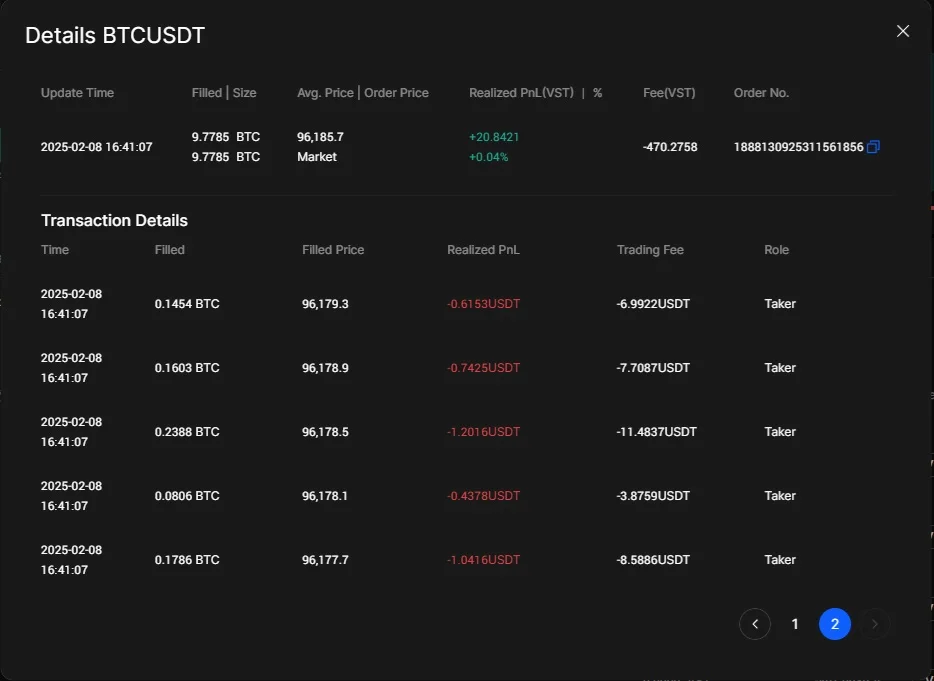The image size is (934, 681).
Task: Click Taker role in 96,177.7 row
Action: click(780, 560)
